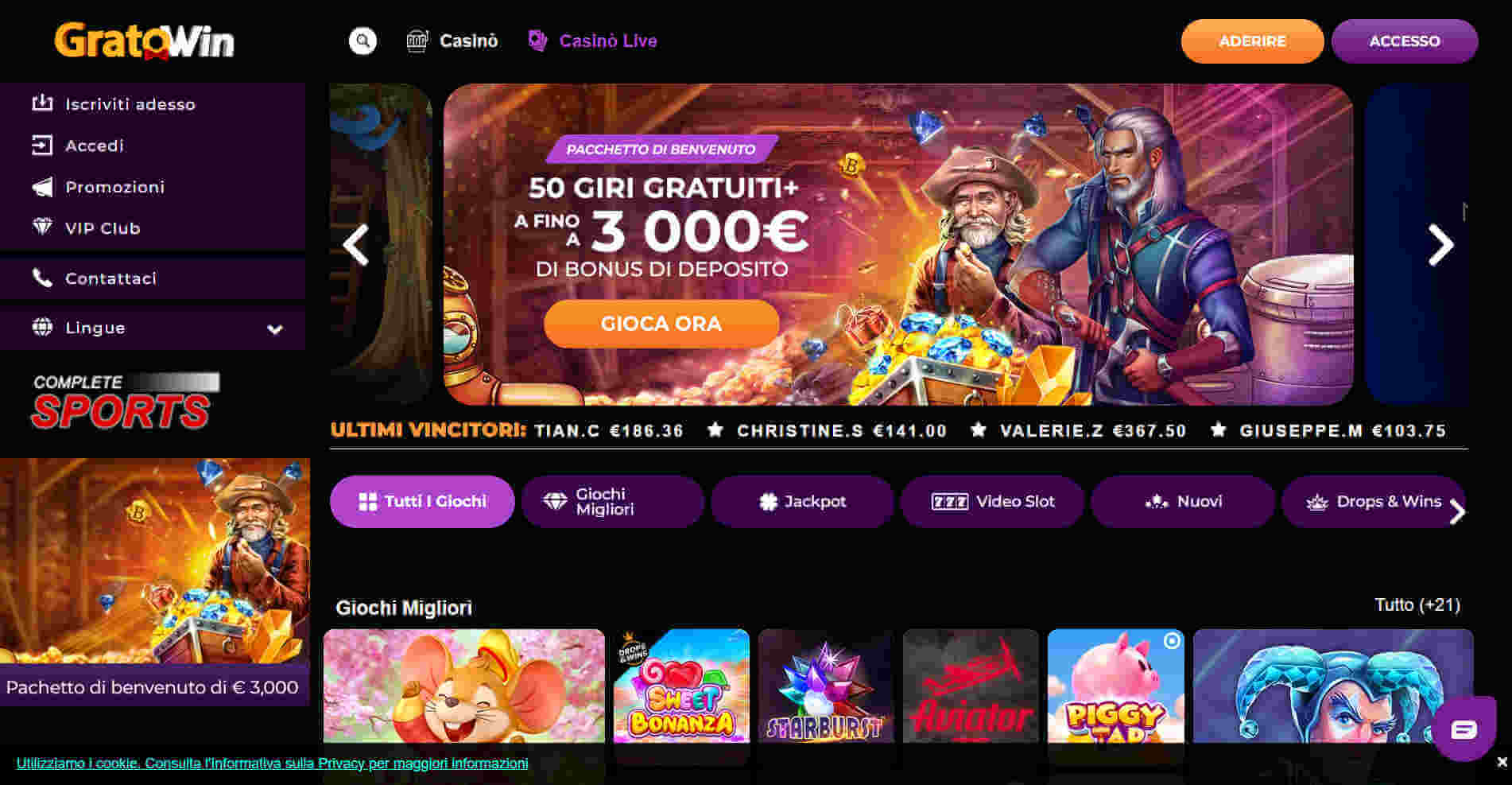Go to next carousel banner
The width and height of the screenshot is (1512, 785).
coord(1440,245)
